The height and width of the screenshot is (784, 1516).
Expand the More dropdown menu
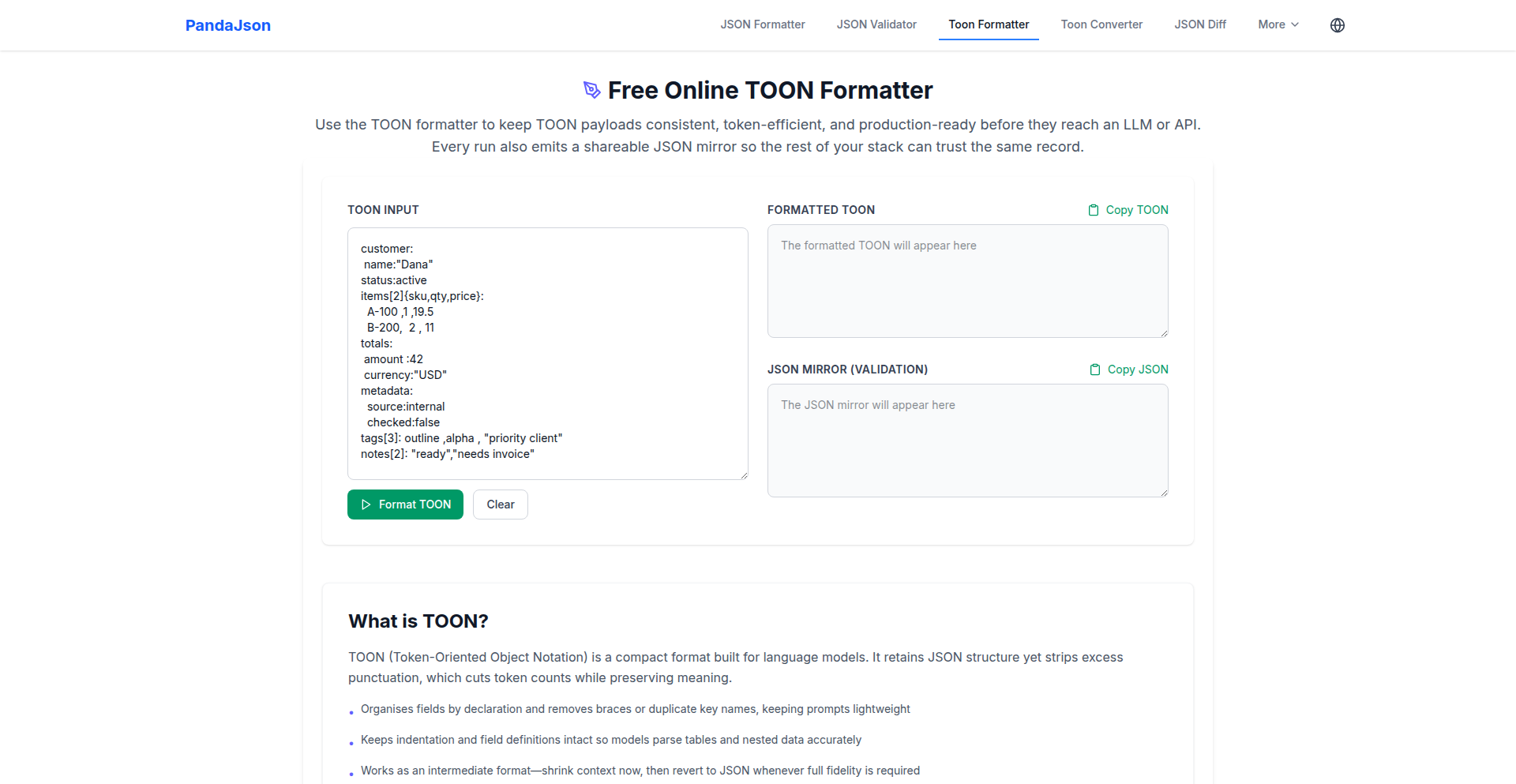tap(1278, 24)
